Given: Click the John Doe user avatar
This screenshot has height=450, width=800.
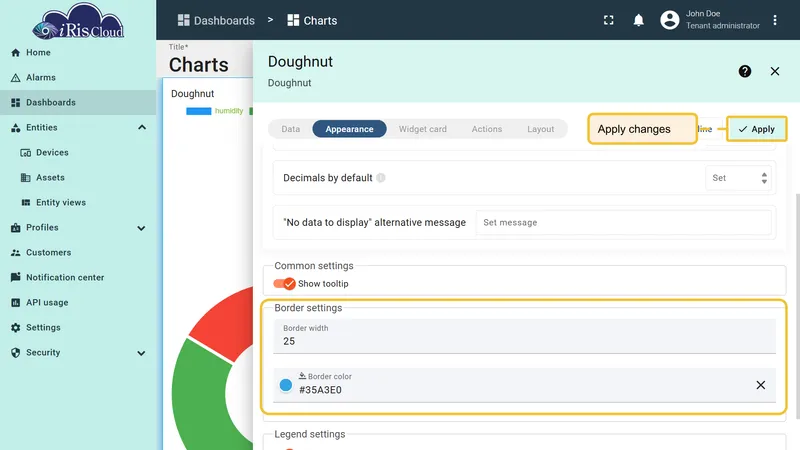Looking at the screenshot, I should coord(669,20).
